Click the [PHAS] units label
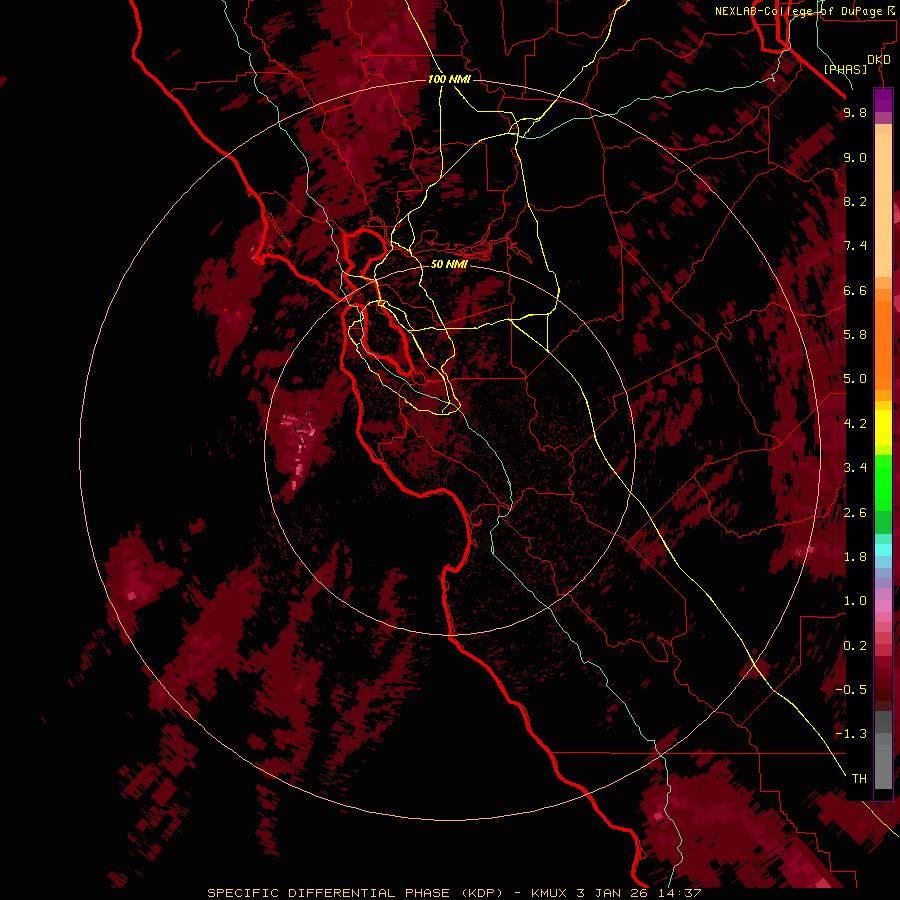 845,70
